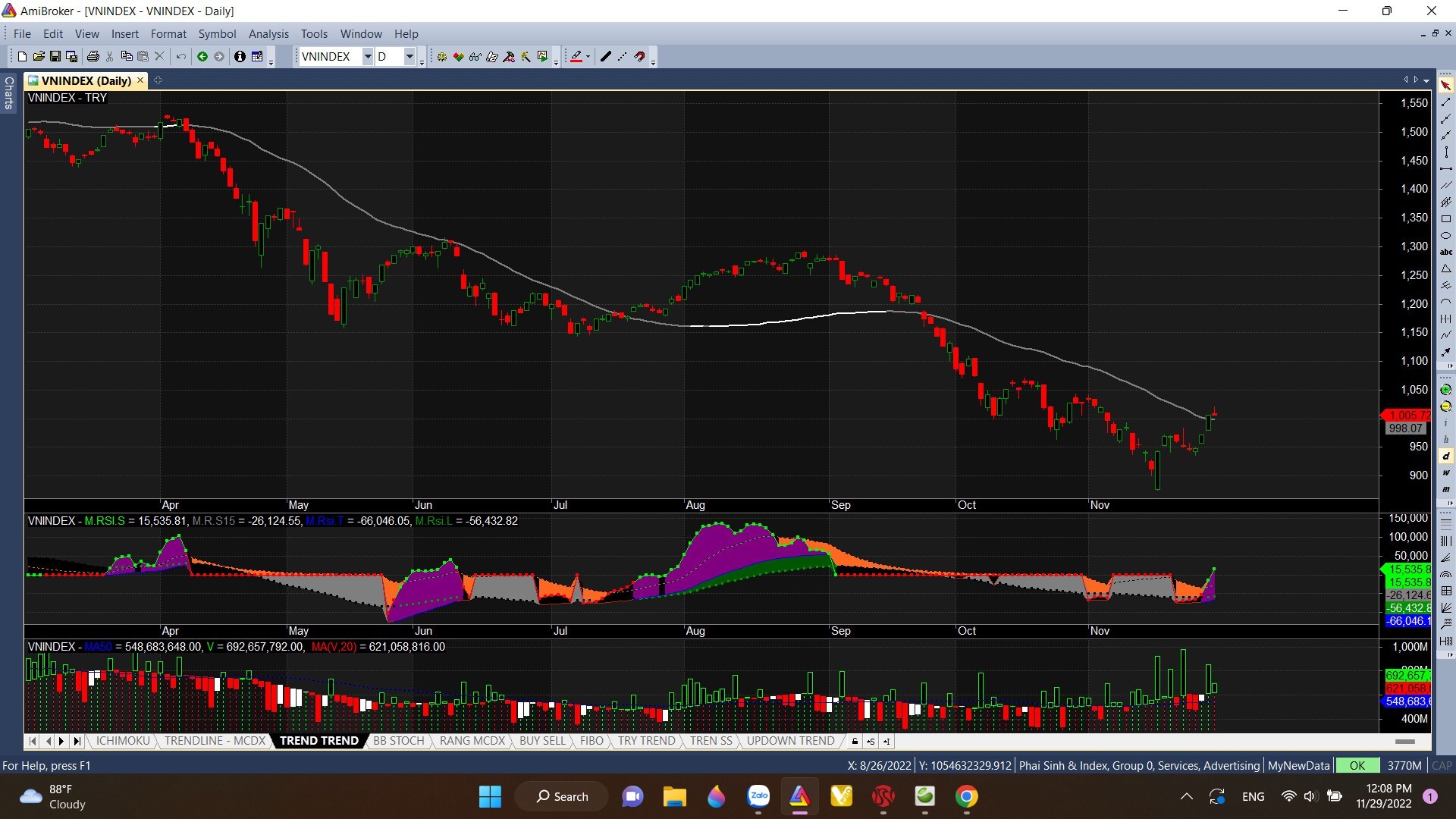Close the VNINDEX (Daily) chart tab
The height and width of the screenshot is (819, 1456).
[140, 80]
